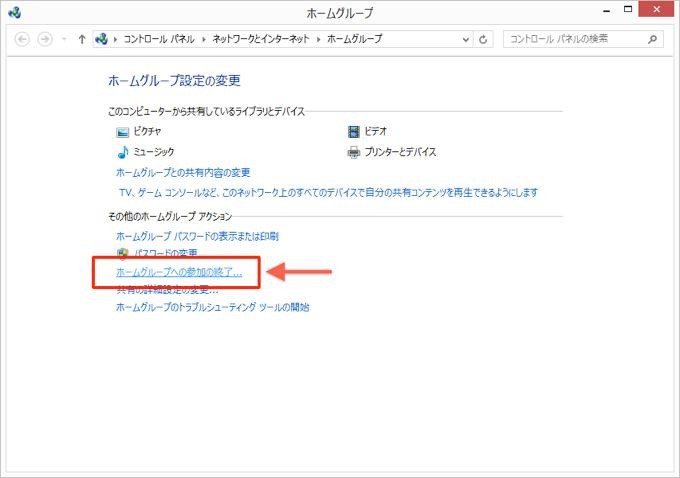Click the ミュージック note icon
The height and width of the screenshot is (478, 680).
[x=123, y=152]
